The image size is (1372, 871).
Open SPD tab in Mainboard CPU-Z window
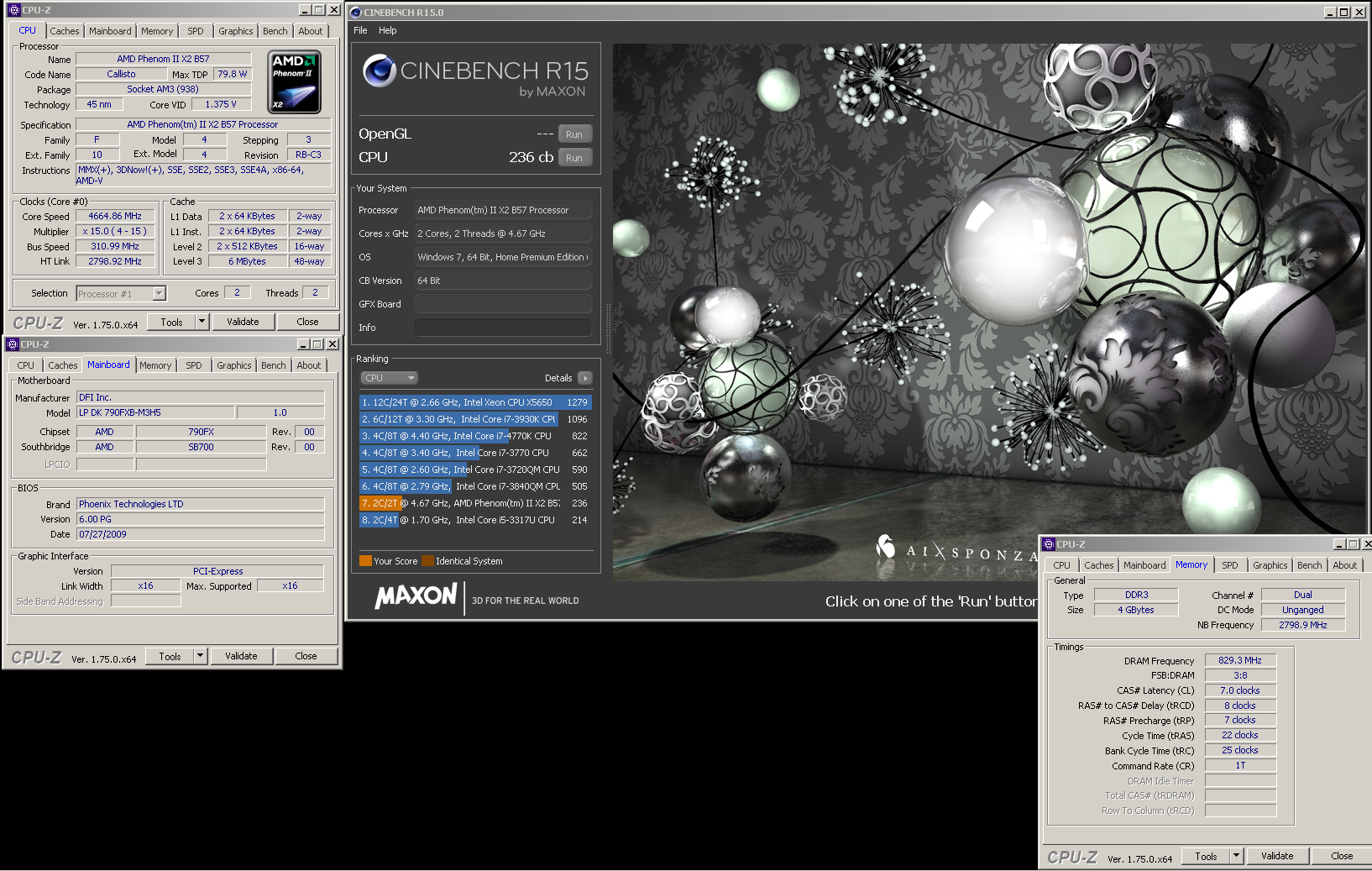point(194,365)
